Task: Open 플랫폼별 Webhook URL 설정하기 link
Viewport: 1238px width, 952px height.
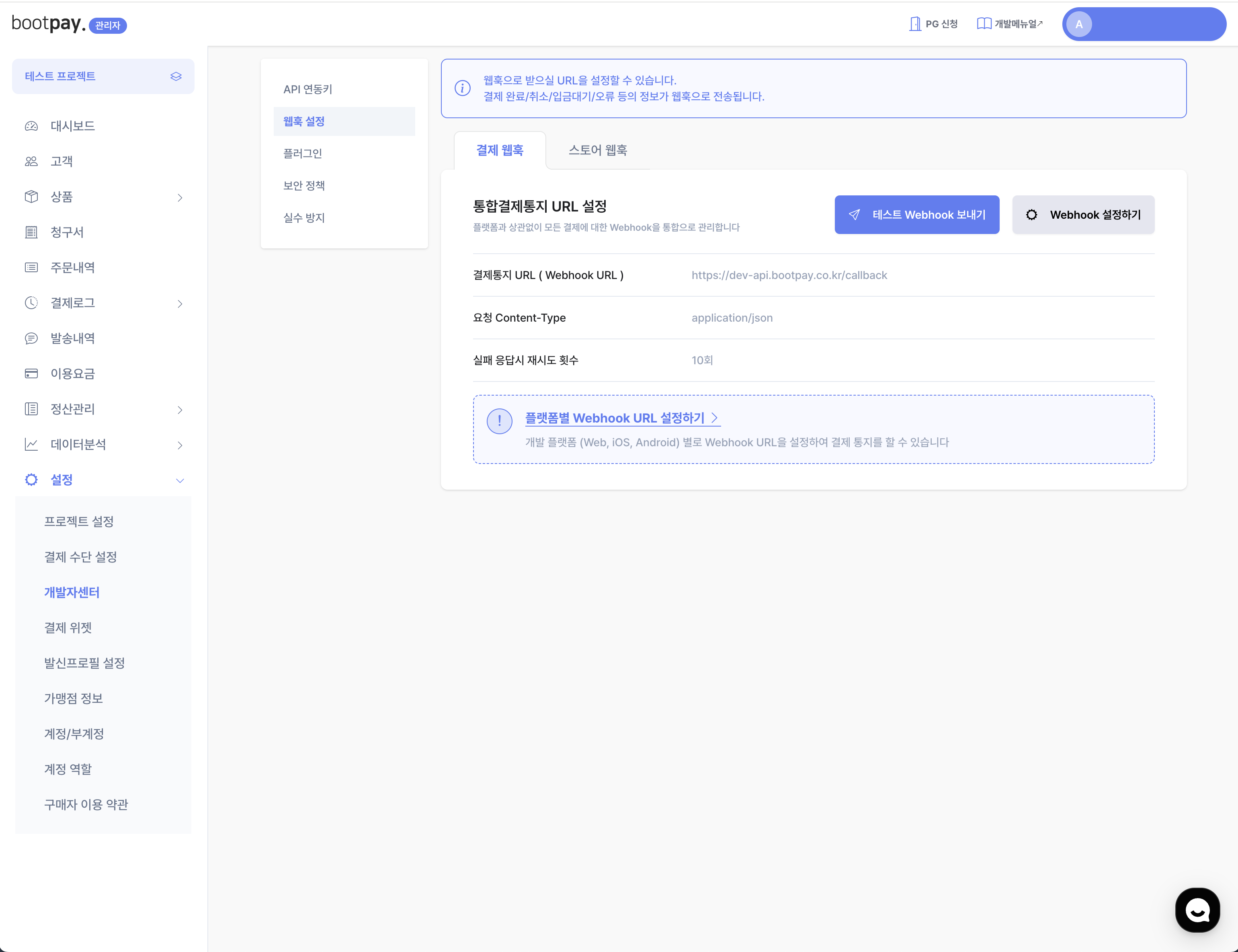Action: 621,418
